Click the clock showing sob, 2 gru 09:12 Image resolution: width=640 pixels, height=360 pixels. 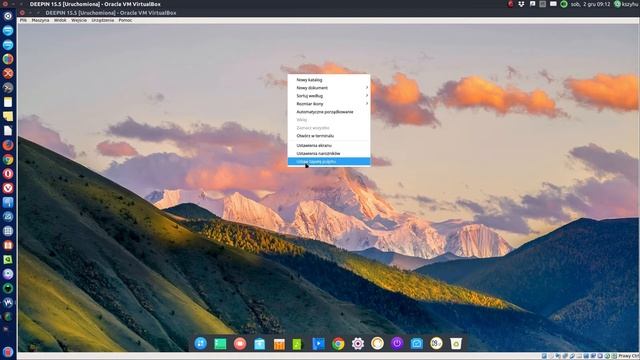pyautogui.click(x=591, y=4)
